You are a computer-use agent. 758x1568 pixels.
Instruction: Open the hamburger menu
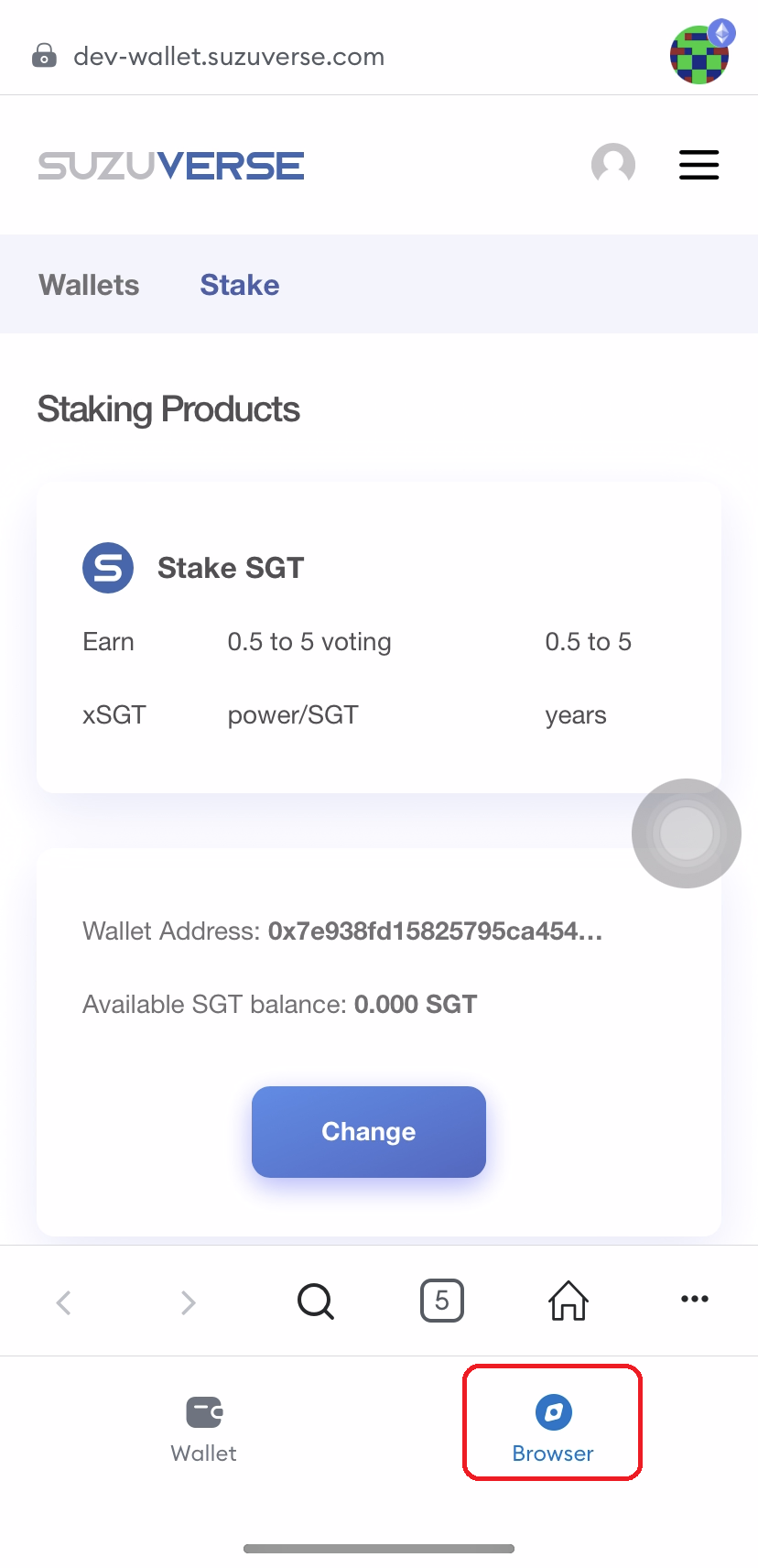698,165
